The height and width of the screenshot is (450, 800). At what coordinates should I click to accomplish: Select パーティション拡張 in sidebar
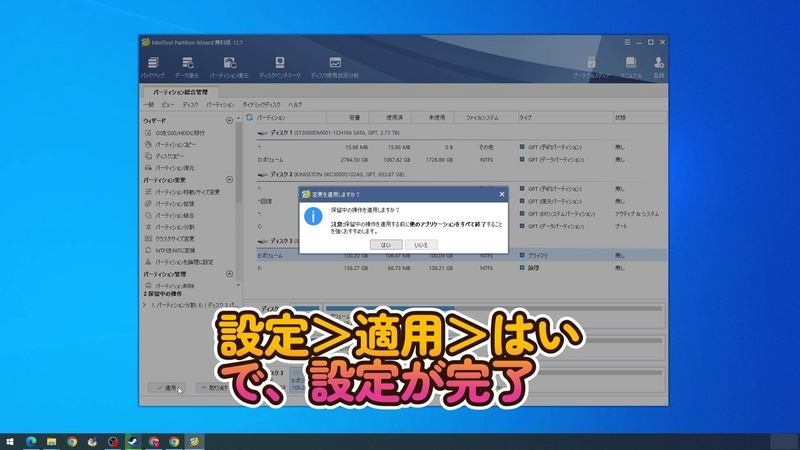point(169,204)
